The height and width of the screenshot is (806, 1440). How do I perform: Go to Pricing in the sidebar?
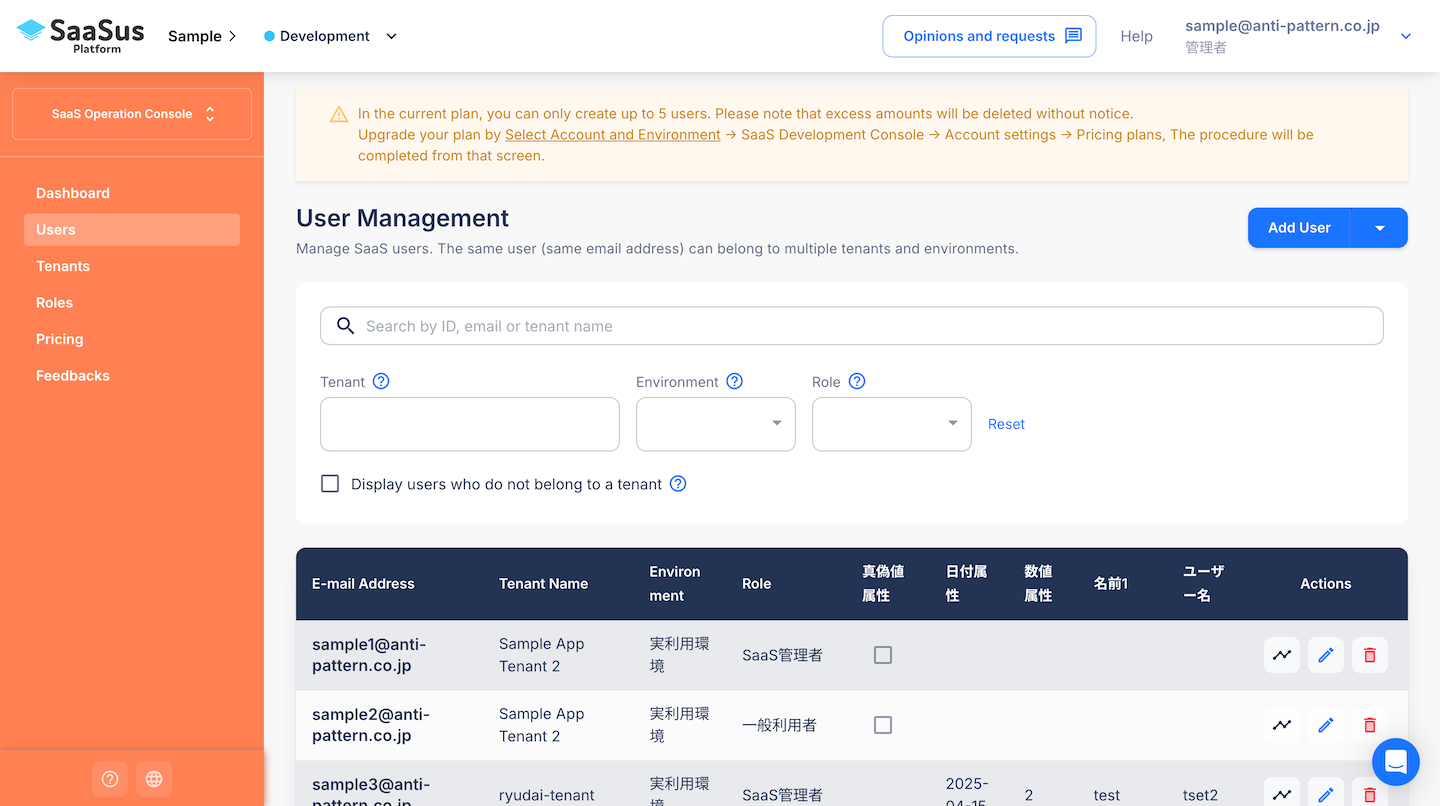(x=60, y=339)
